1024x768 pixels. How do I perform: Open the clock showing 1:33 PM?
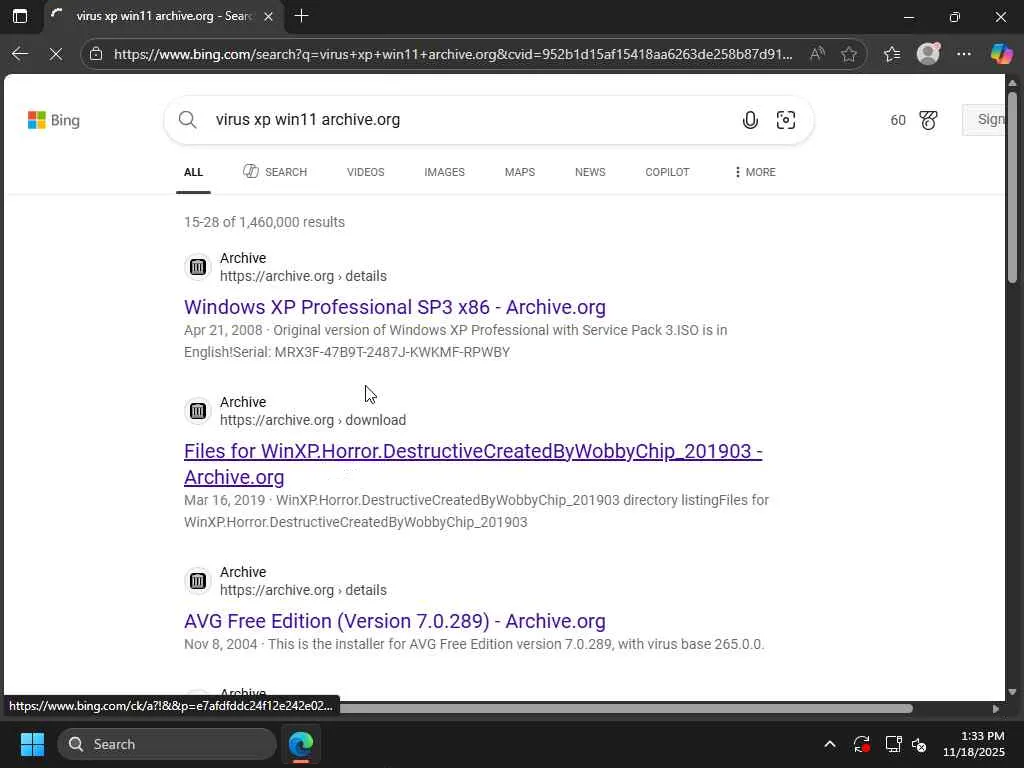[973, 744]
